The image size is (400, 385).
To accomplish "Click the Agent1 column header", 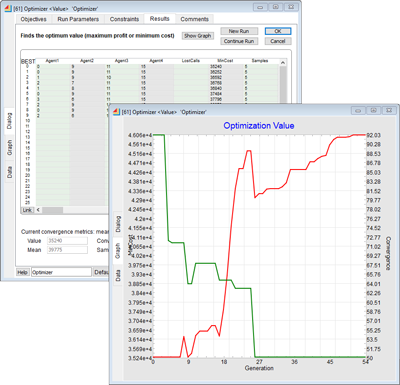I will tap(52, 61).
